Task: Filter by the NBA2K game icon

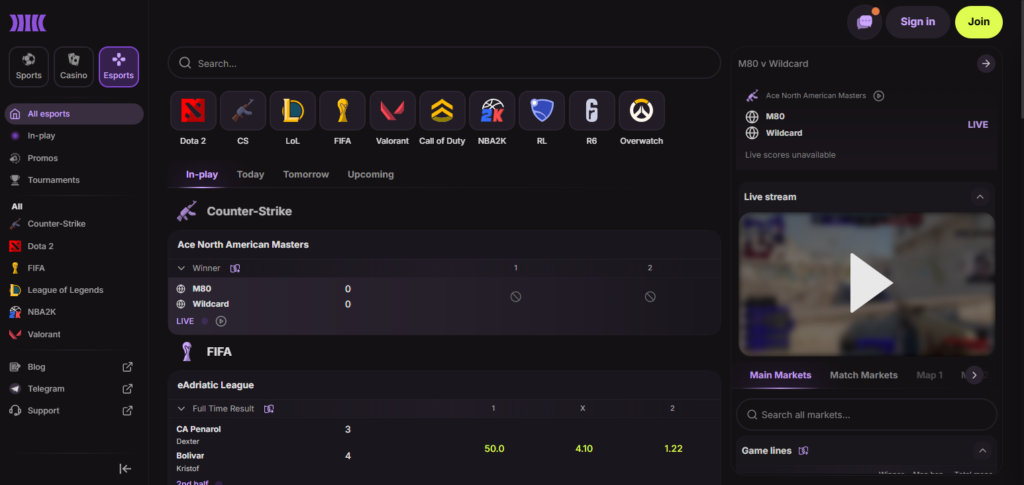Action: [492, 111]
